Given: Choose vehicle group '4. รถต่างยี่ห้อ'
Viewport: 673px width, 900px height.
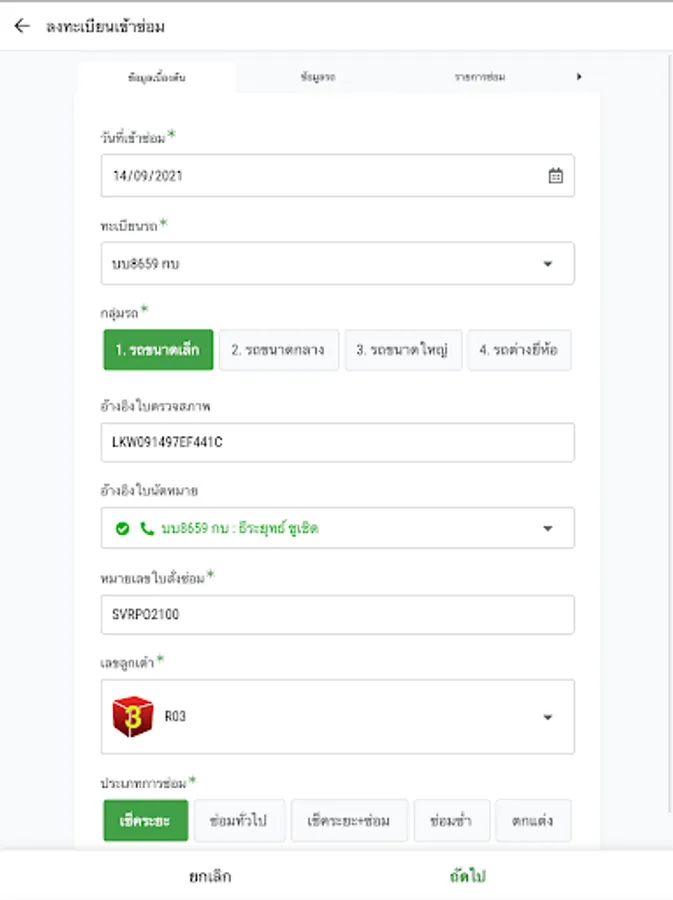Looking at the screenshot, I should coord(520,351).
